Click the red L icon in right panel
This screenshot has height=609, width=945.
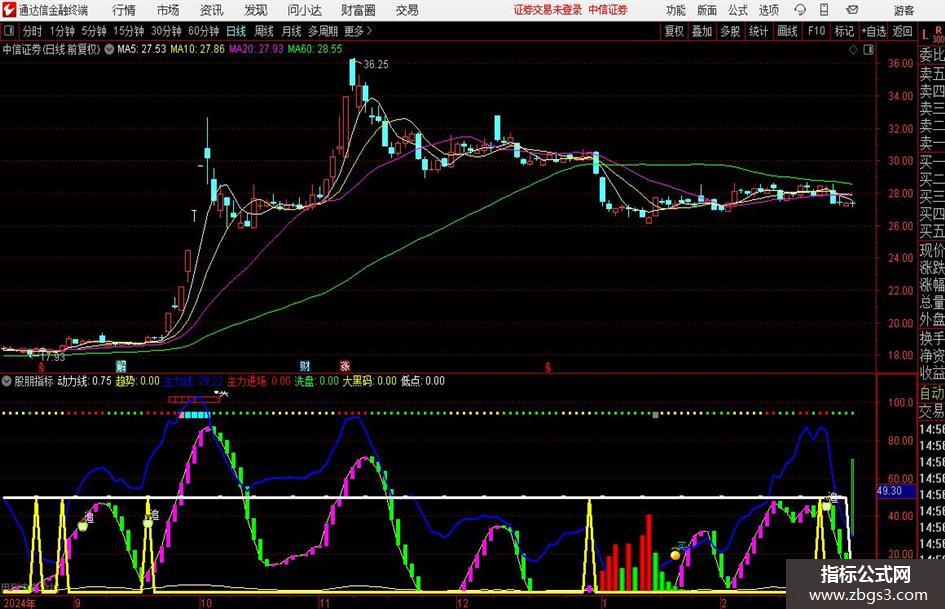point(925,36)
